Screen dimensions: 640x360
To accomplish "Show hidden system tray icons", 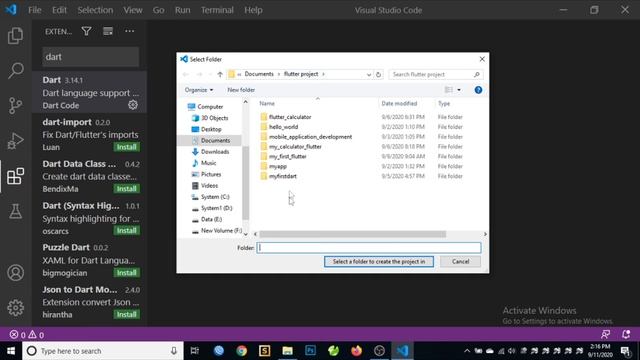I will click(x=467, y=351).
